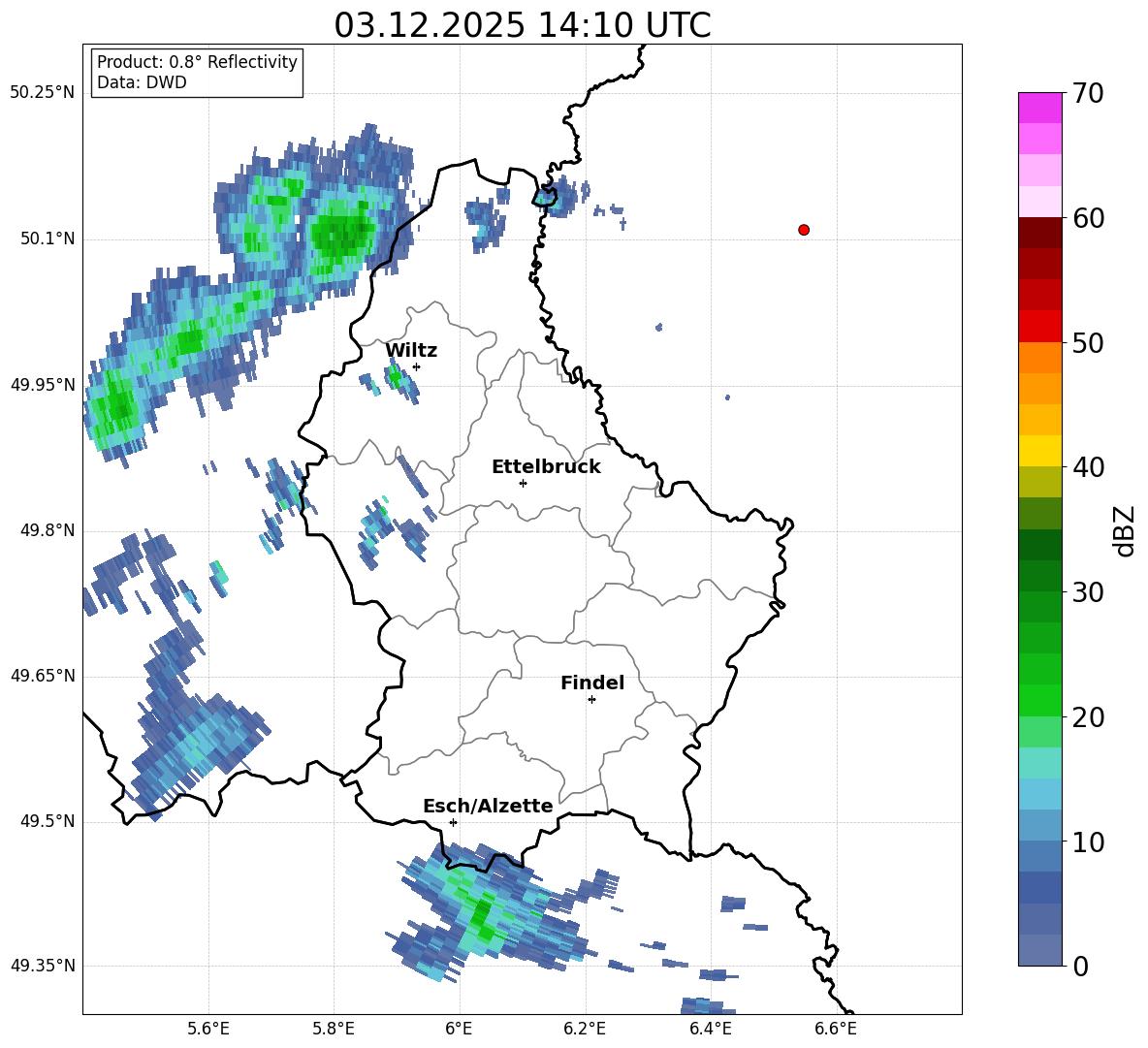The width and height of the screenshot is (1148, 1048).
Task: Click the 49.8°N latitude label
Action: tap(48, 530)
